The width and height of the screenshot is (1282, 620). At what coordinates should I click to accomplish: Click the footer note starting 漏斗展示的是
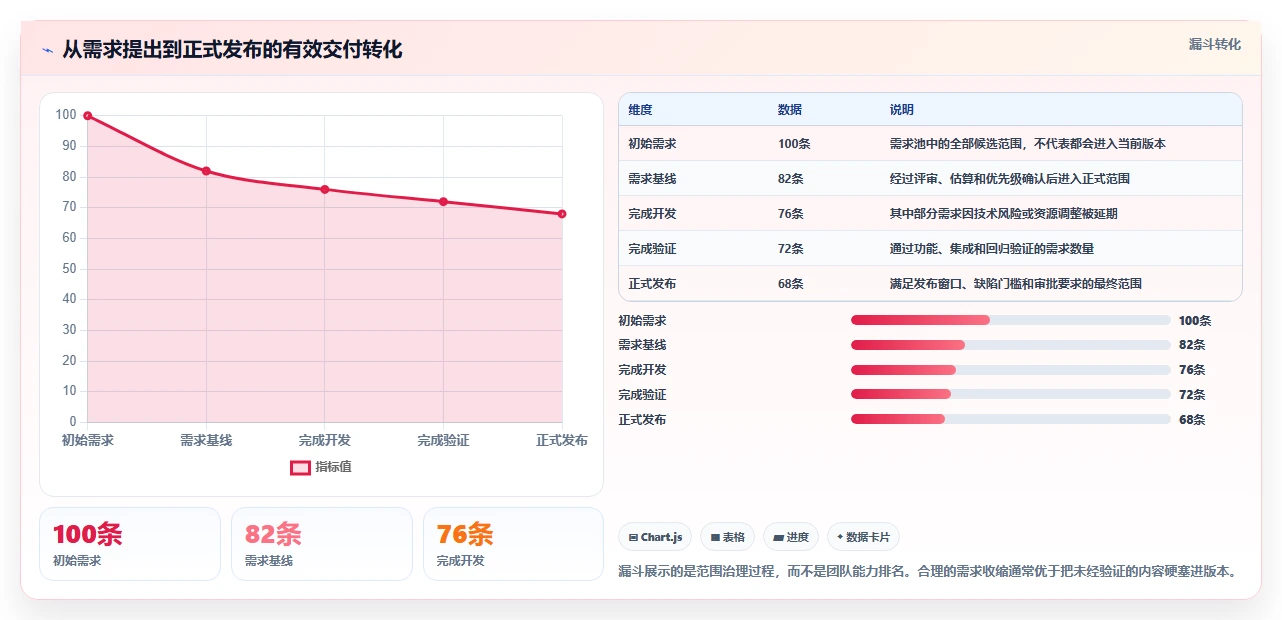(x=929, y=572)
